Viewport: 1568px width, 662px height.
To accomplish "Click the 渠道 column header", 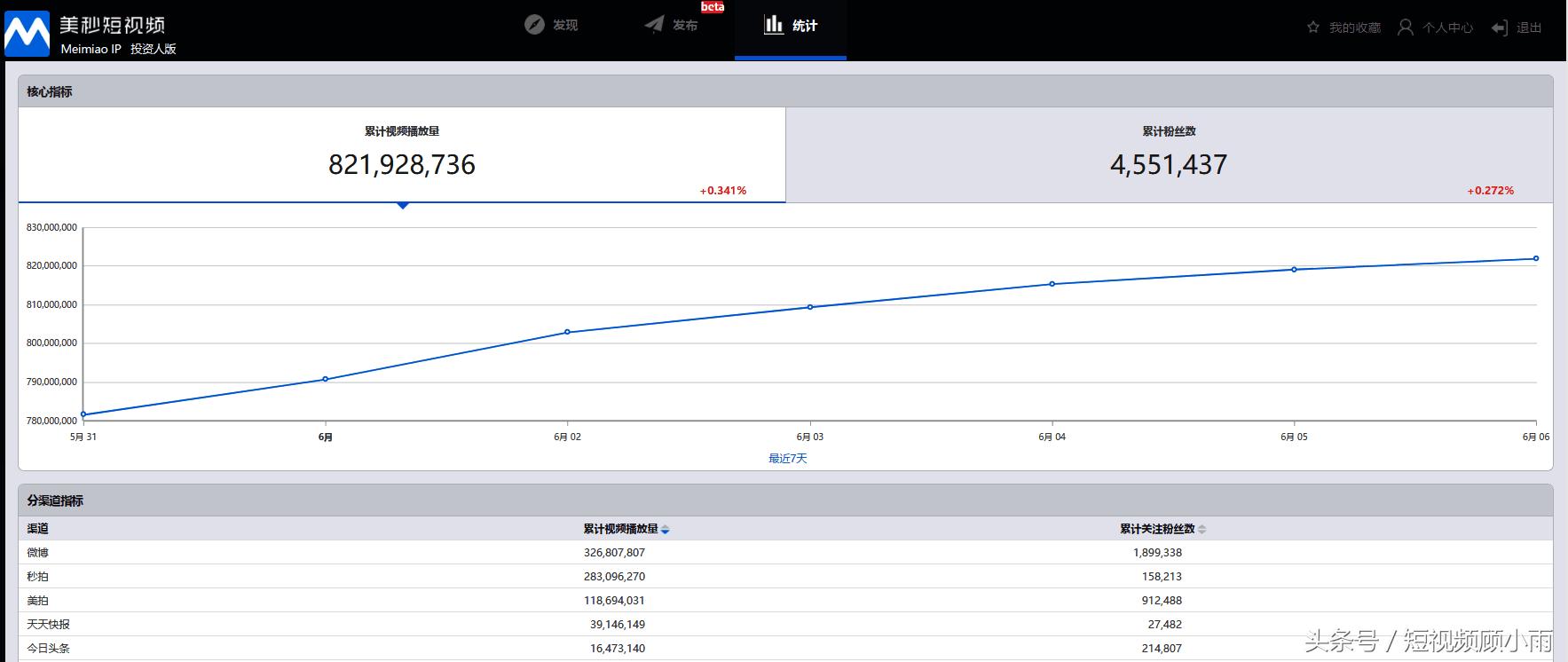I will pyautogui.click(x=38, y=529).
